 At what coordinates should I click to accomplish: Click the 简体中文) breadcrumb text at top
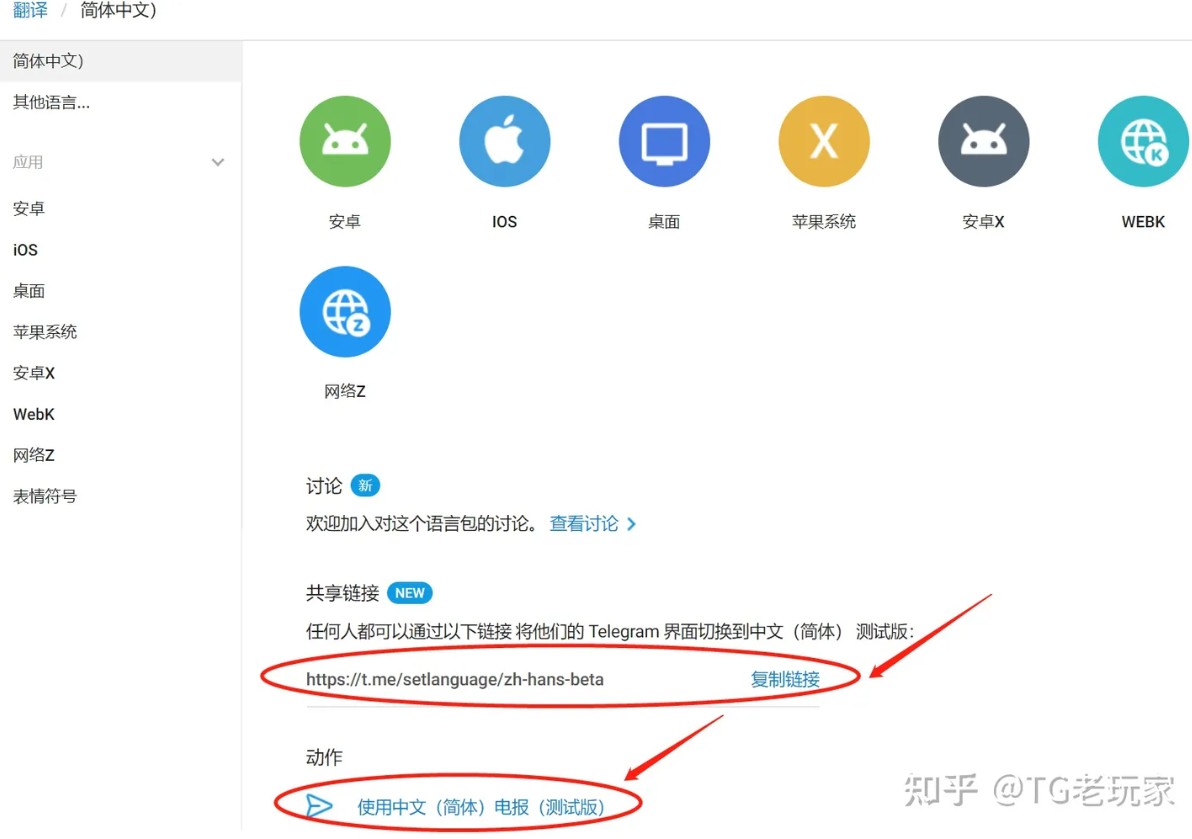point(118,11)
